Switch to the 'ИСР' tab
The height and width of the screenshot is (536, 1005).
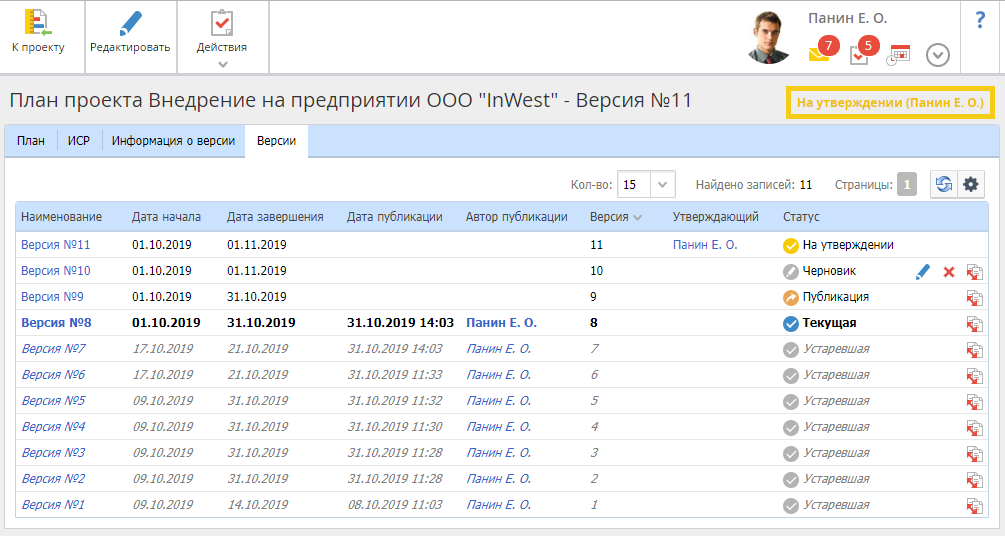pyautogui.click(x=79, y=141)
